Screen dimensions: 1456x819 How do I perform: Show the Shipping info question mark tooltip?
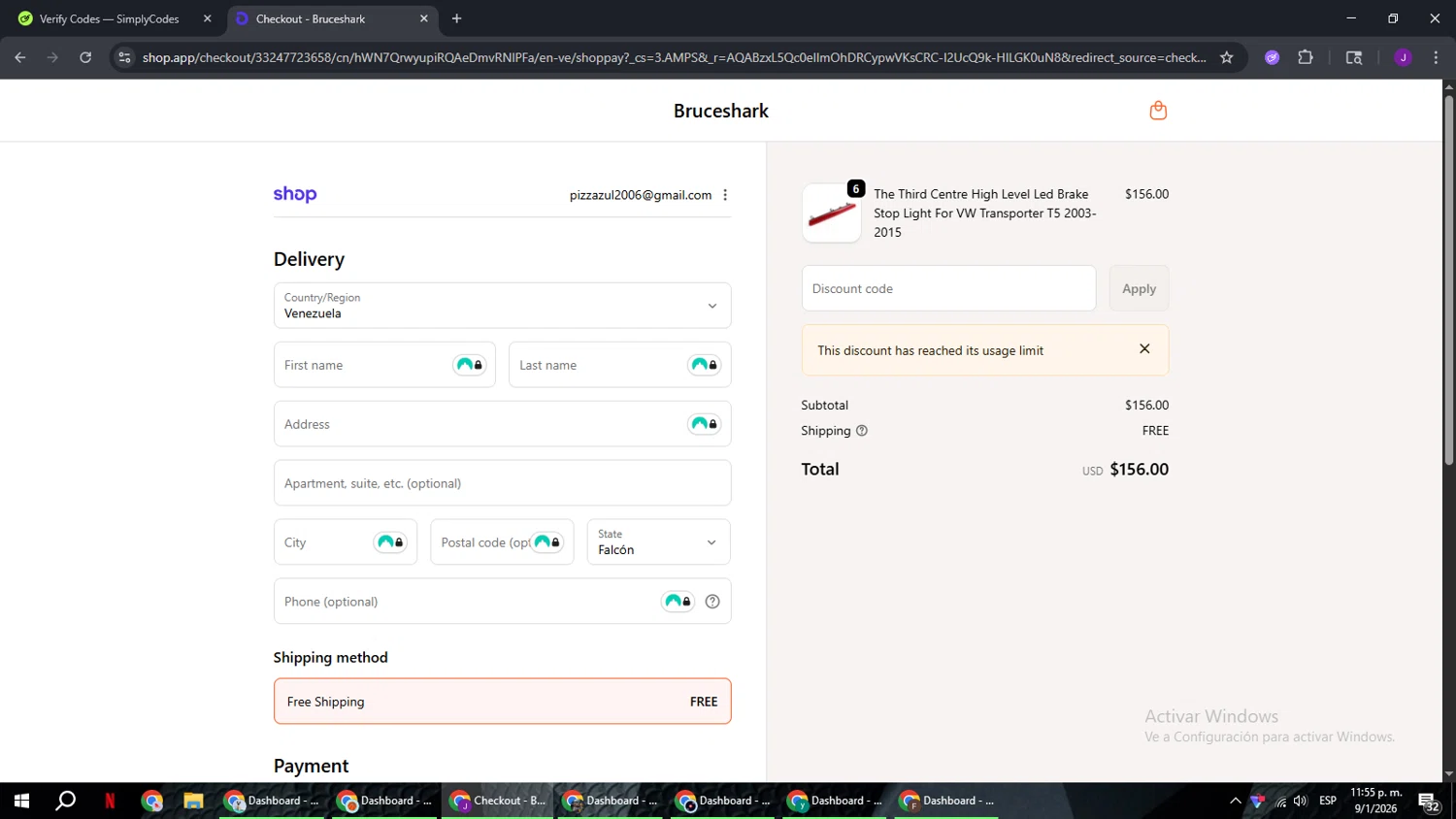point(862,431)
